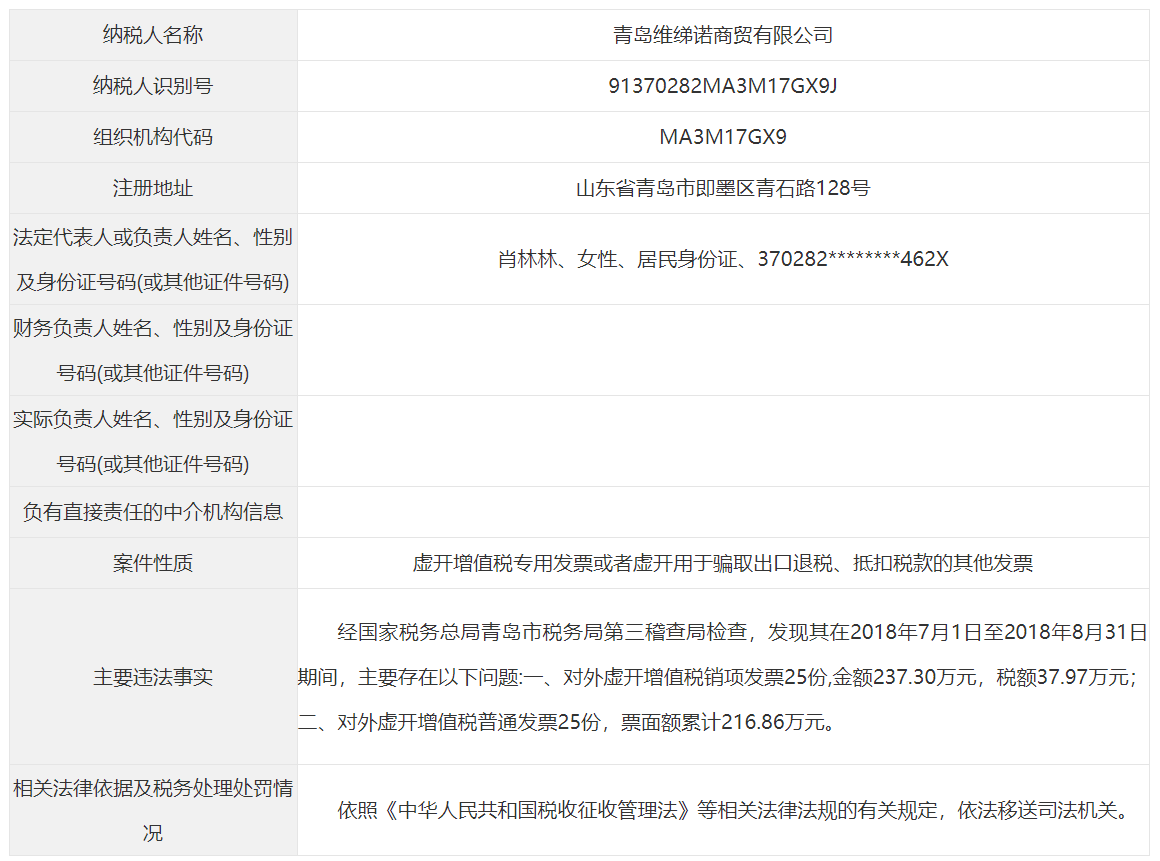The width and height of the screenshot is (1160, 861).
Task: Select address 山东省青岛市即墨区青石路128号
Action: click(x=722, y=188)
